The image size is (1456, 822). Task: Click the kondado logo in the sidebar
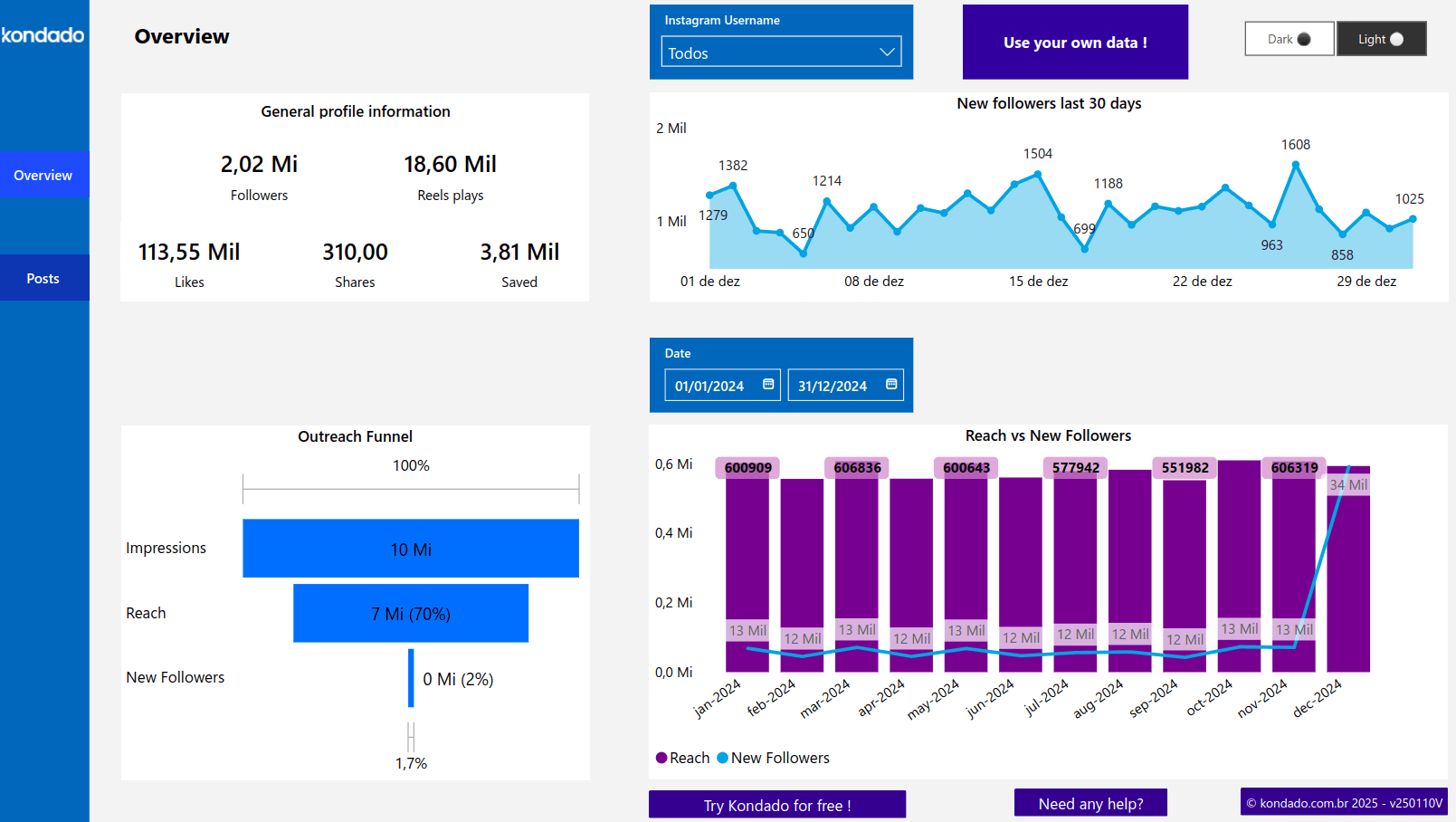click(x=43, y=35)
